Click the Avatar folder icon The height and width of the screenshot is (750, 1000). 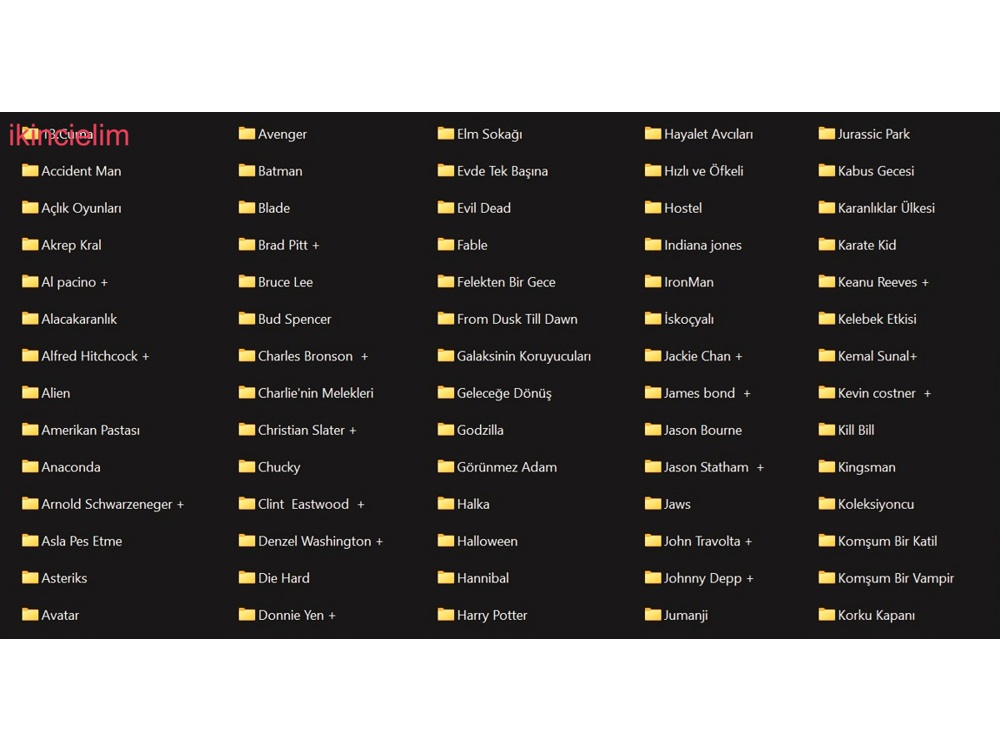click(30, 615)
